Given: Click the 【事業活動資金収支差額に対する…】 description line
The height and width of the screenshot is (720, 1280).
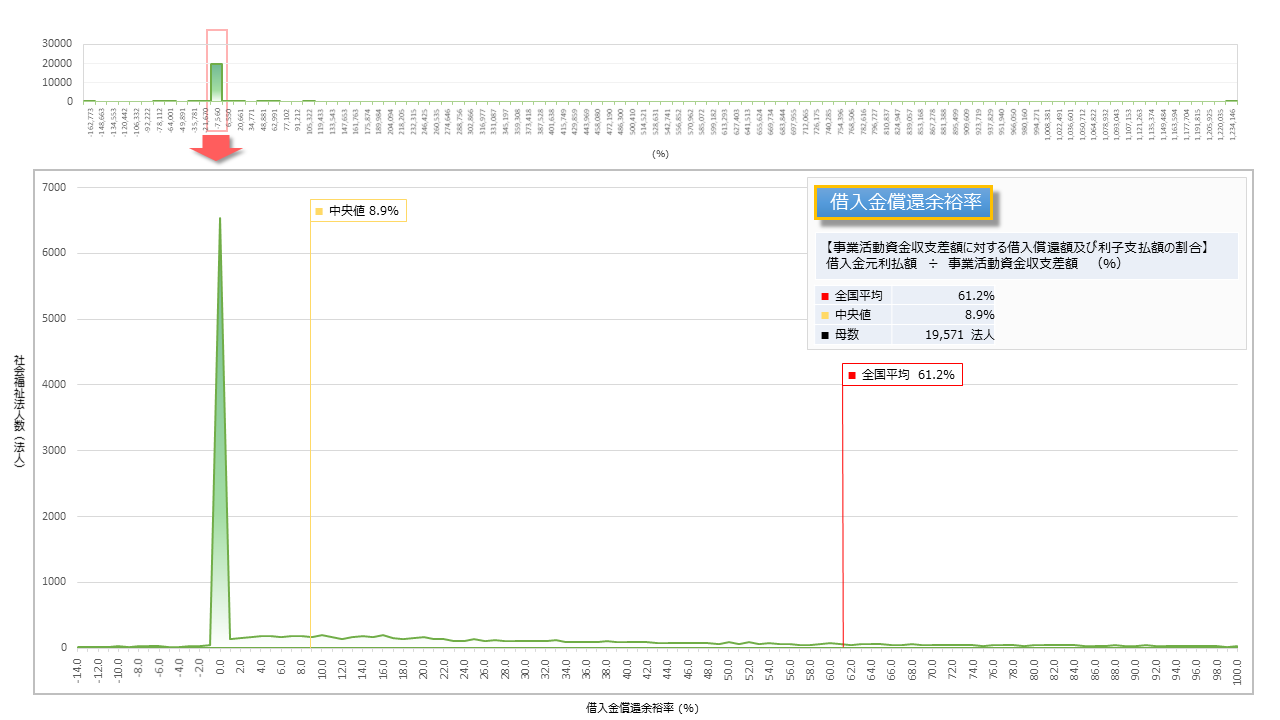Looking at the screenshot, I should 1018,246.
